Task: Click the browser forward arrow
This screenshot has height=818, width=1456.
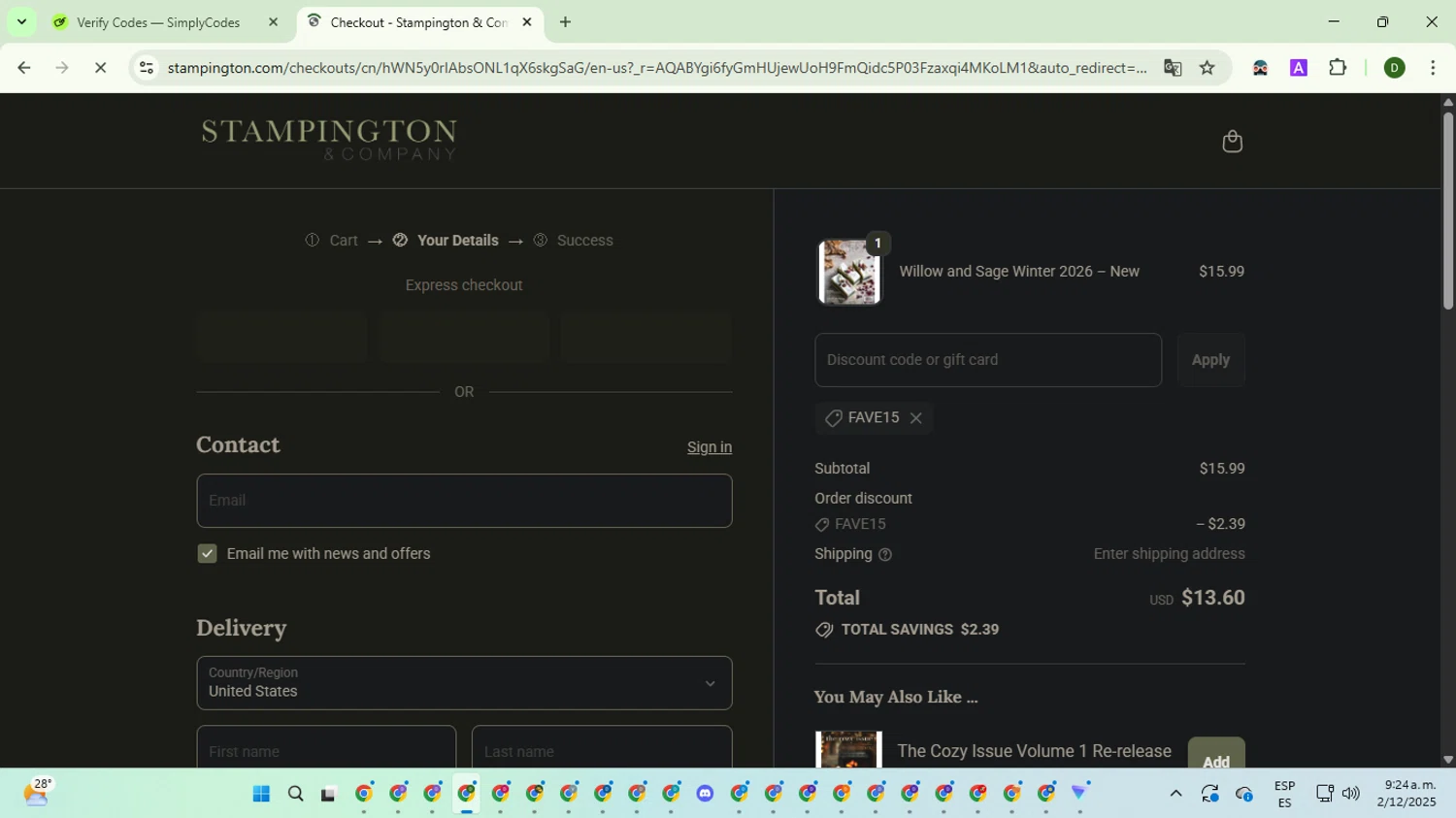Action: coord(62,68)
